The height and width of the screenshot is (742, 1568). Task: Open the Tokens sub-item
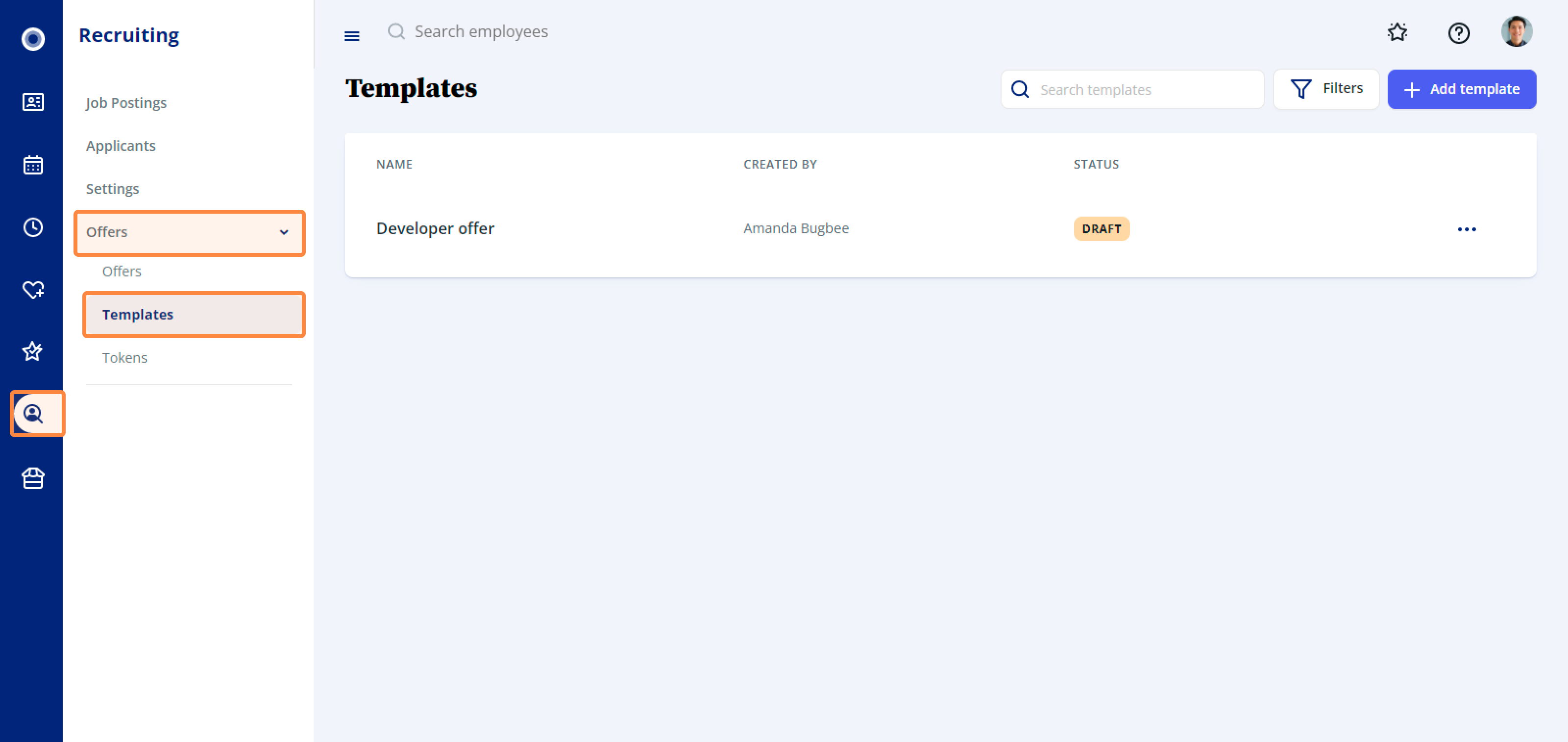click(x=125, y=357)
